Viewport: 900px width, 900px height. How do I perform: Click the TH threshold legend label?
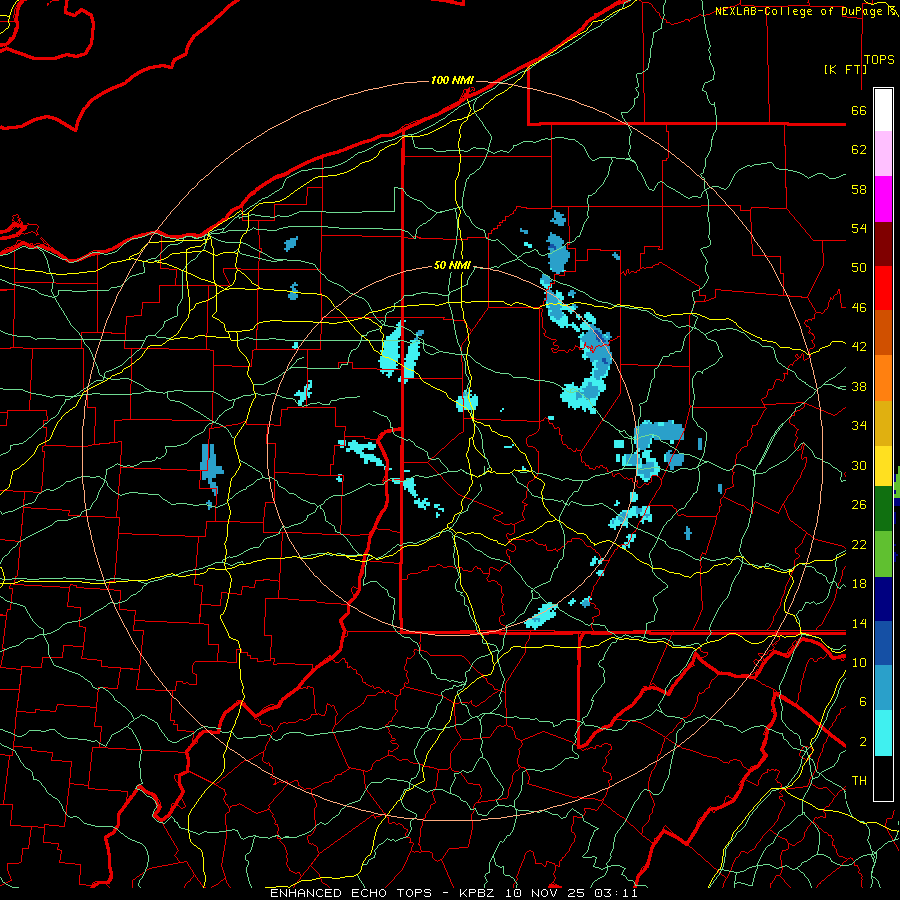coord(859,781)
